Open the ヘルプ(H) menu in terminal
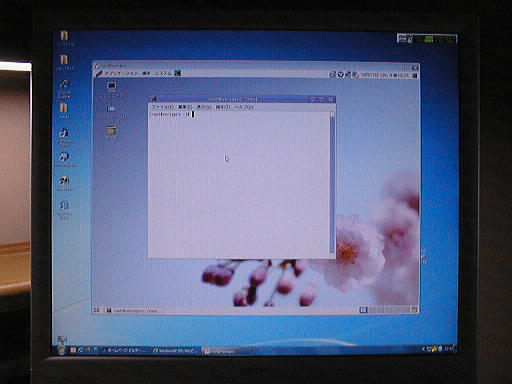 tap(244, 107)
